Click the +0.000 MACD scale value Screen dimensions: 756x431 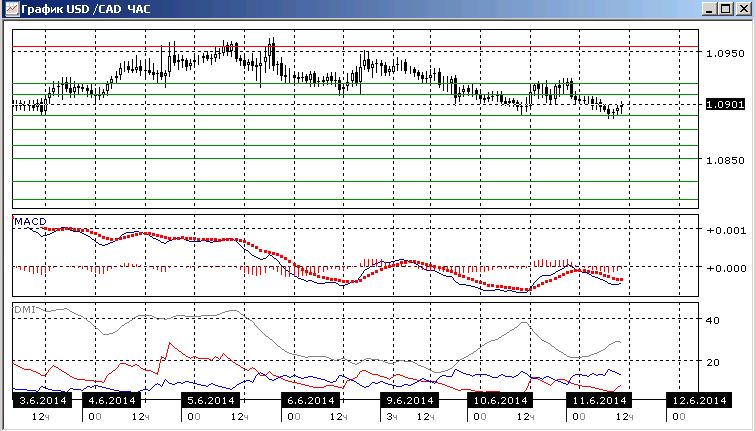click(726, 268)
